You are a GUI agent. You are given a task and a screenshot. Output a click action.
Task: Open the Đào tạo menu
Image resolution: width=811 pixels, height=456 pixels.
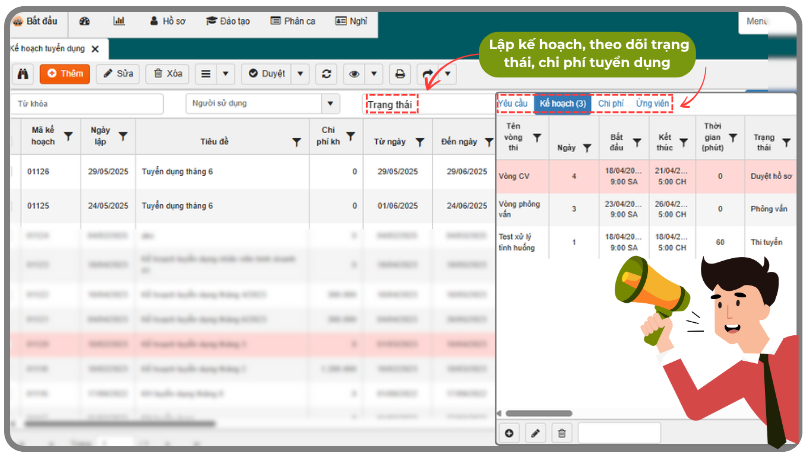[x=228, y=21]
